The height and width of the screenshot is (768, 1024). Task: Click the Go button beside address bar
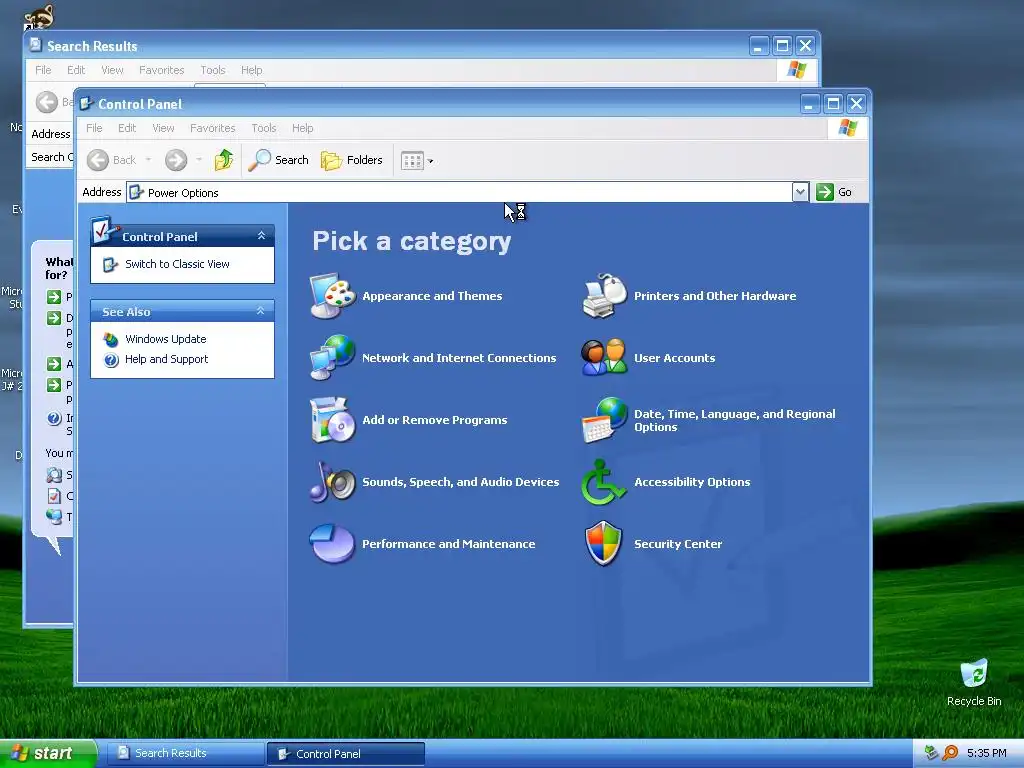(835, 192)
